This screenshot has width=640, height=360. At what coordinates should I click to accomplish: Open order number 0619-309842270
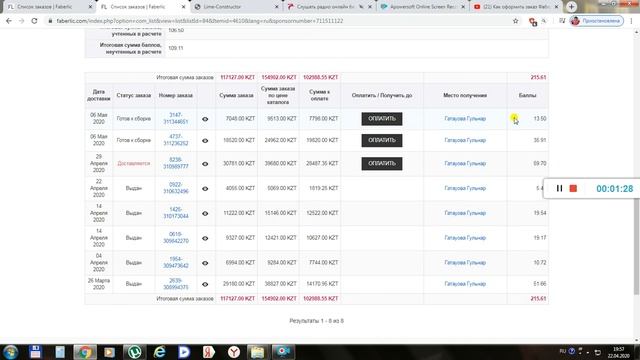pyautogui.click(x=176, y=238)
